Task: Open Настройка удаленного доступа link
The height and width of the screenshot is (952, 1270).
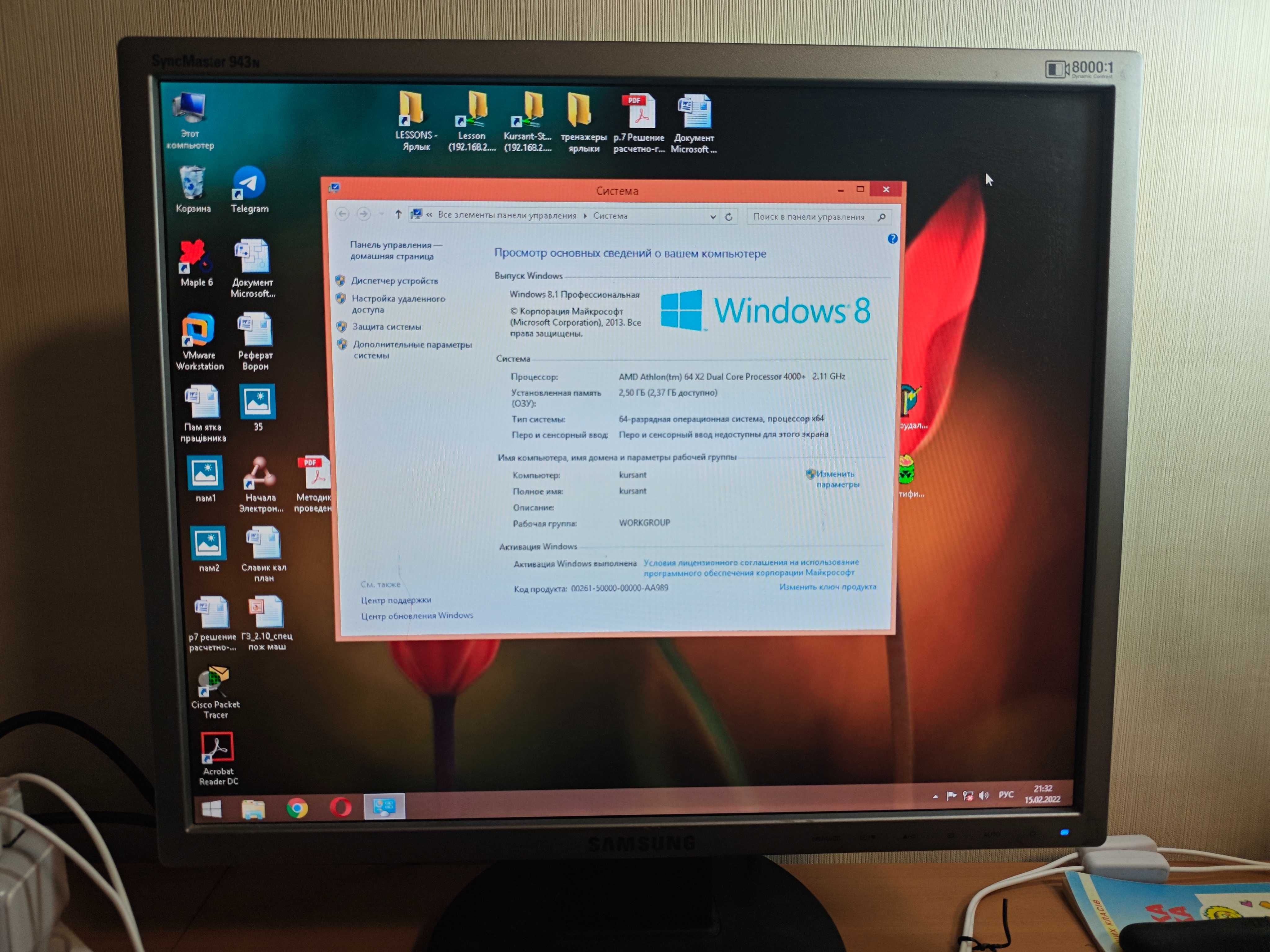Action: point(398,304)
